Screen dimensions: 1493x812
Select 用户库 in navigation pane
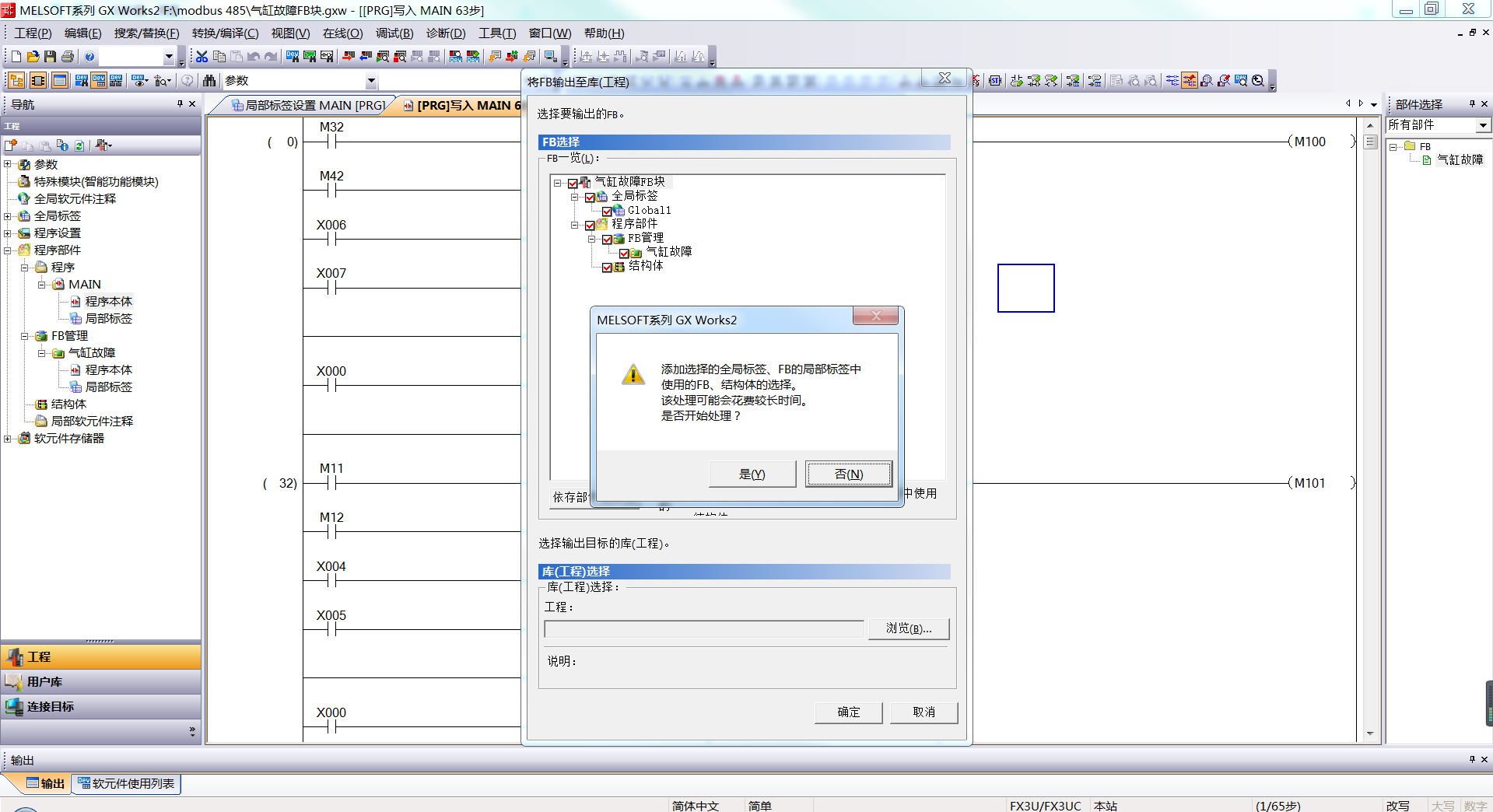pos(44,682)
